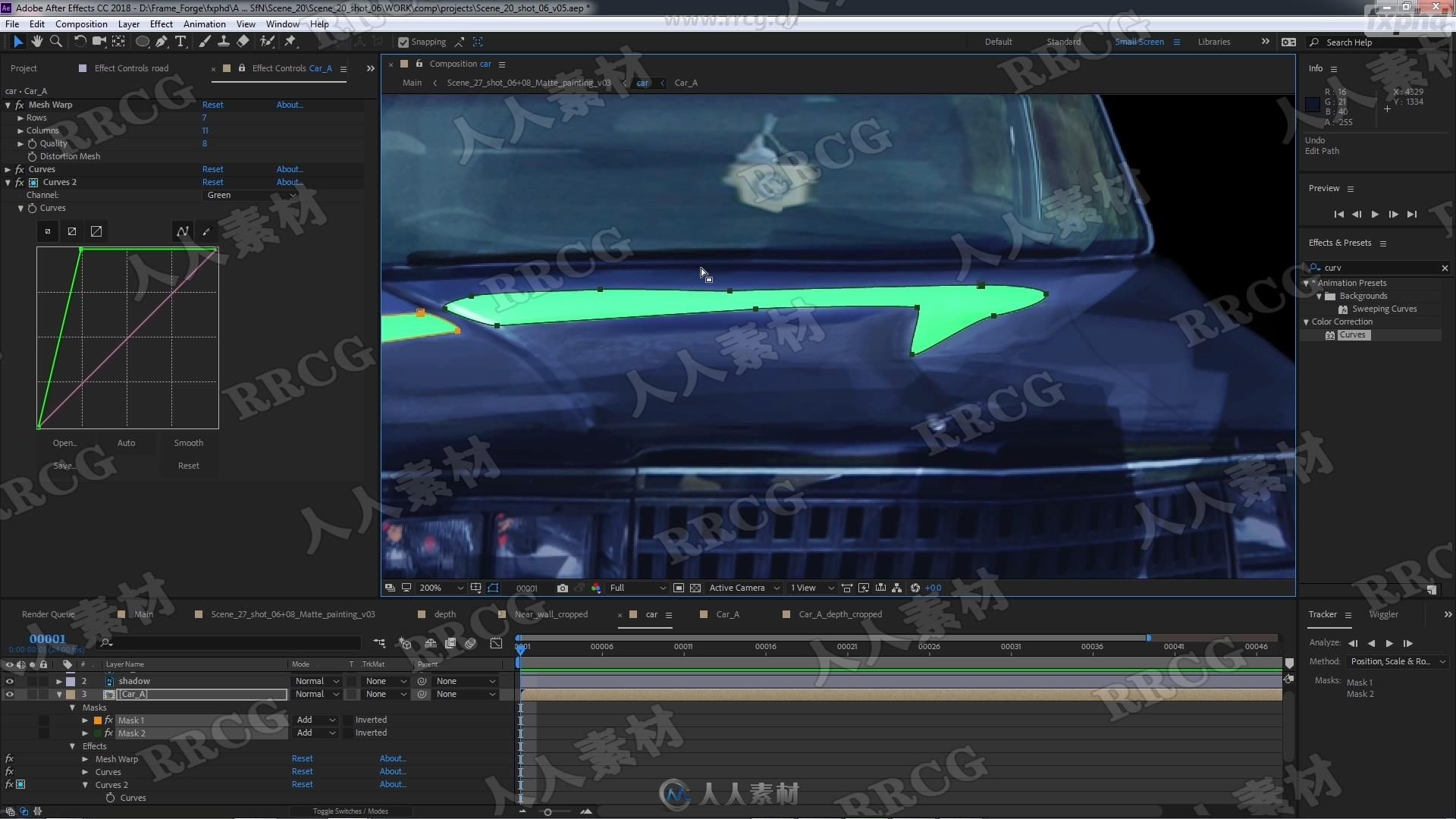Click Reset button for Curves 2
Screen dimensions: 1456x819
coord(213,182)
